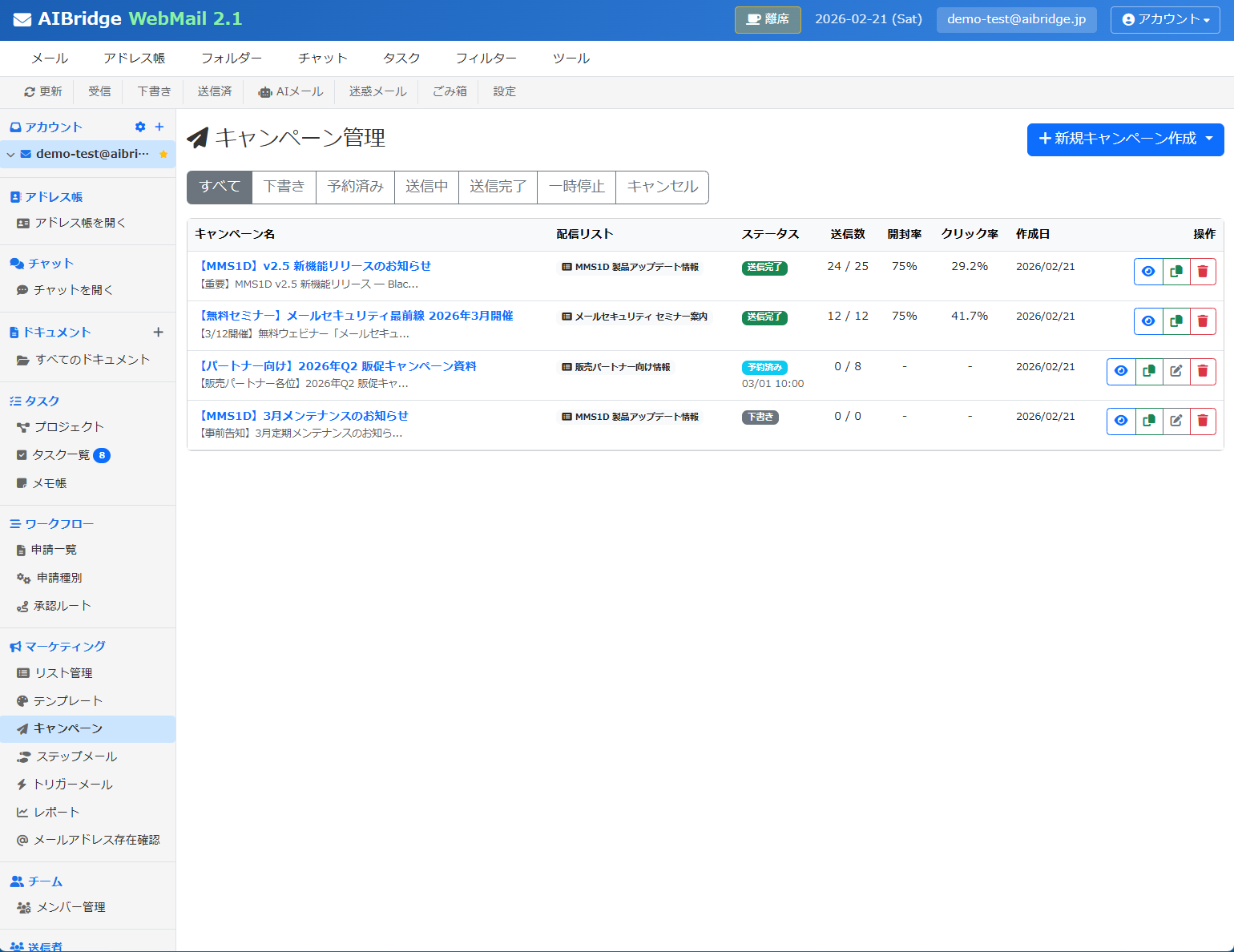Viewport: 1234px width, 952px height.
Task: Edit the 3月メンテナンス draft with the pencil icon
Action: (1176, 421)
